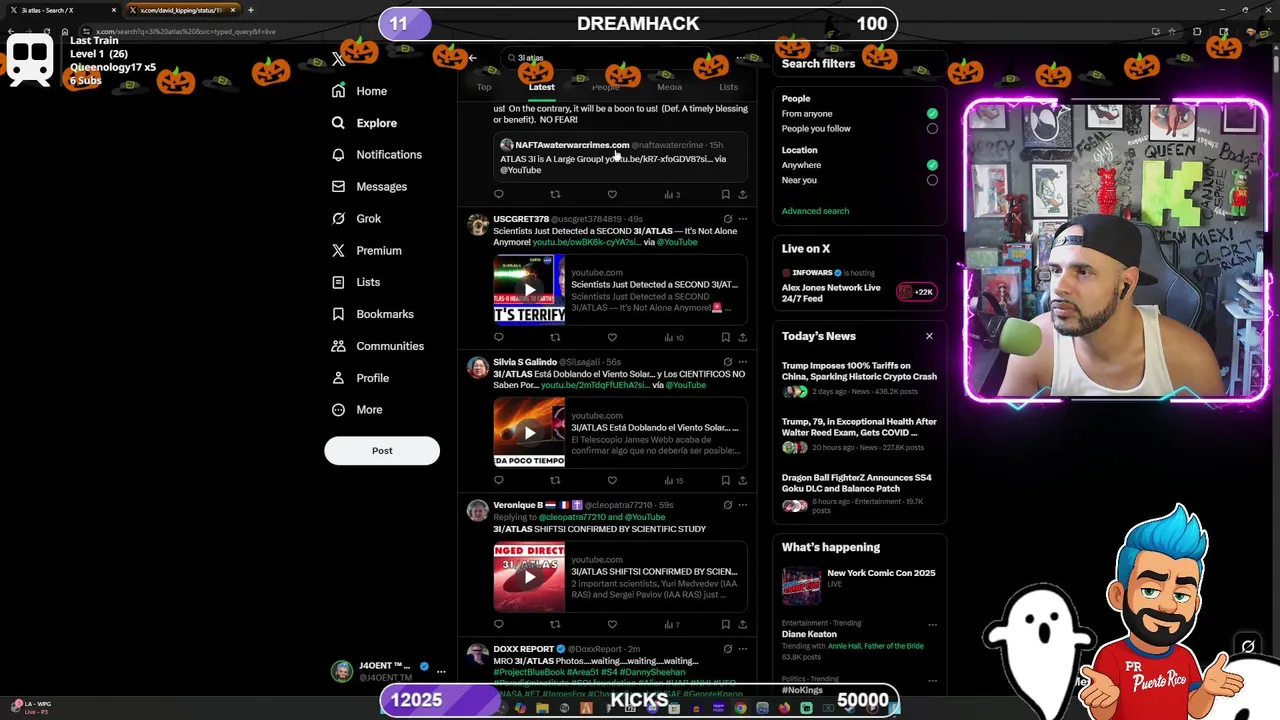Like the USCGRET378 post
The image size is (1280, 720).
pos(612,337)
